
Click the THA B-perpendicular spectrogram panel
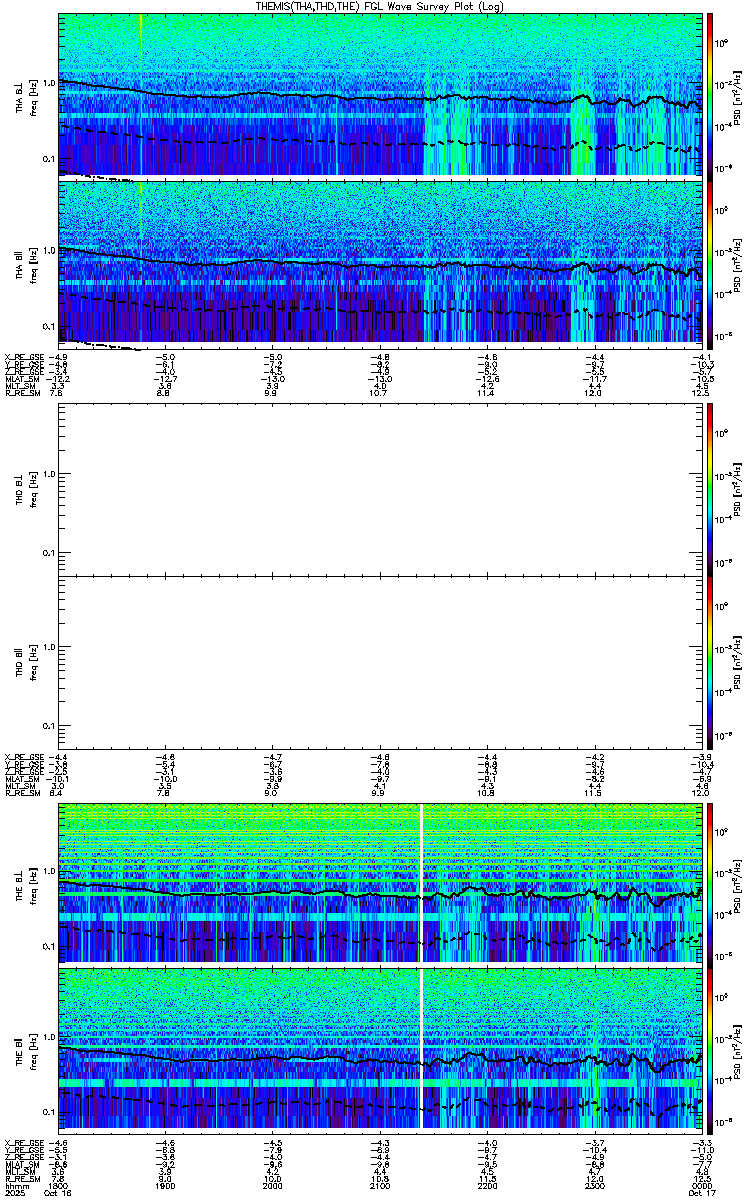click(380, 95)
